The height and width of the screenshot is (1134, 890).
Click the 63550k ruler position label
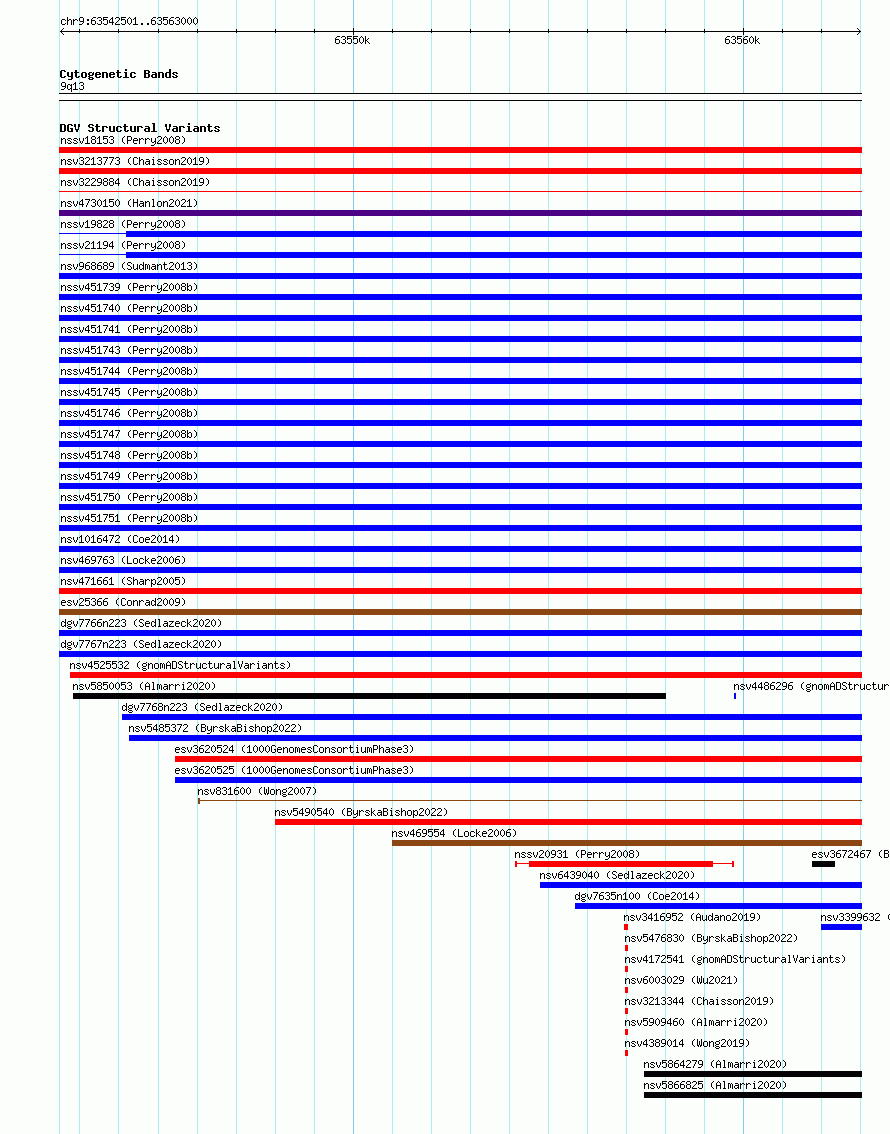(x=352, y=40)
